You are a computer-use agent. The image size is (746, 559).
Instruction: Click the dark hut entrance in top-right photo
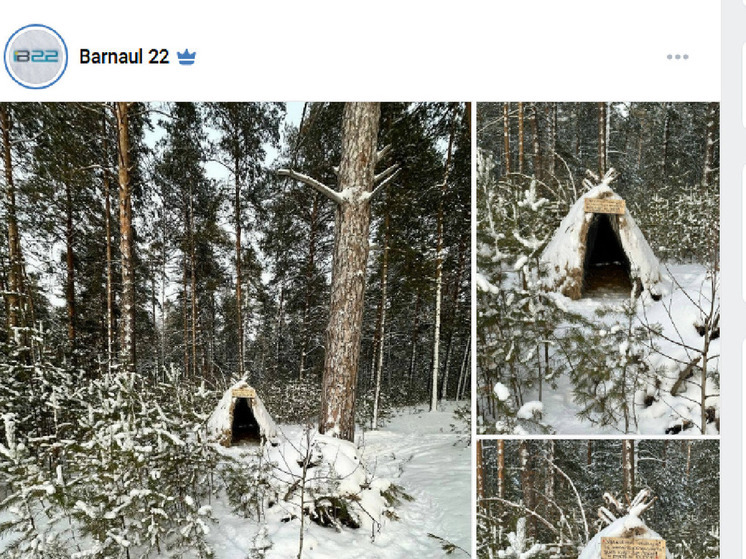coord(607,255)
